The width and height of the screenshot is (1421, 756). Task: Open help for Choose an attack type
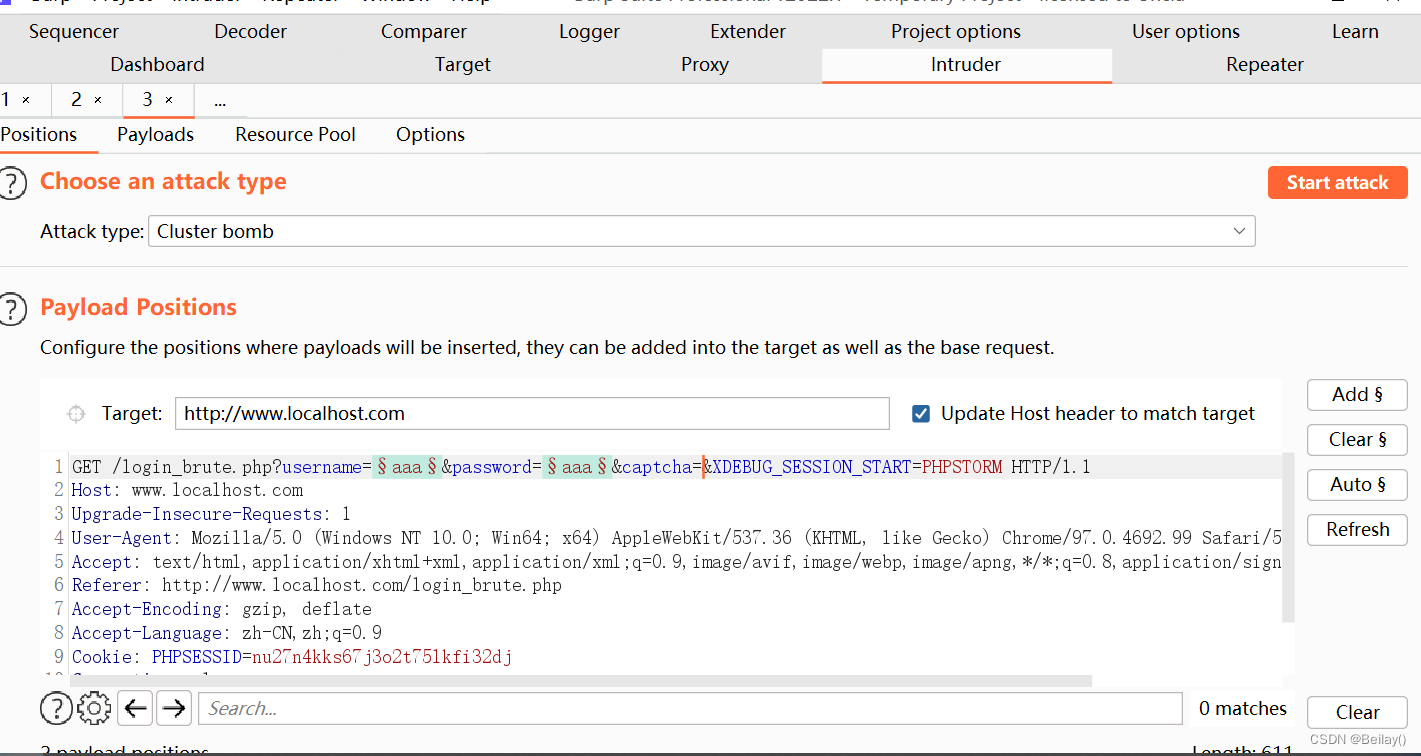pos(11,183)
